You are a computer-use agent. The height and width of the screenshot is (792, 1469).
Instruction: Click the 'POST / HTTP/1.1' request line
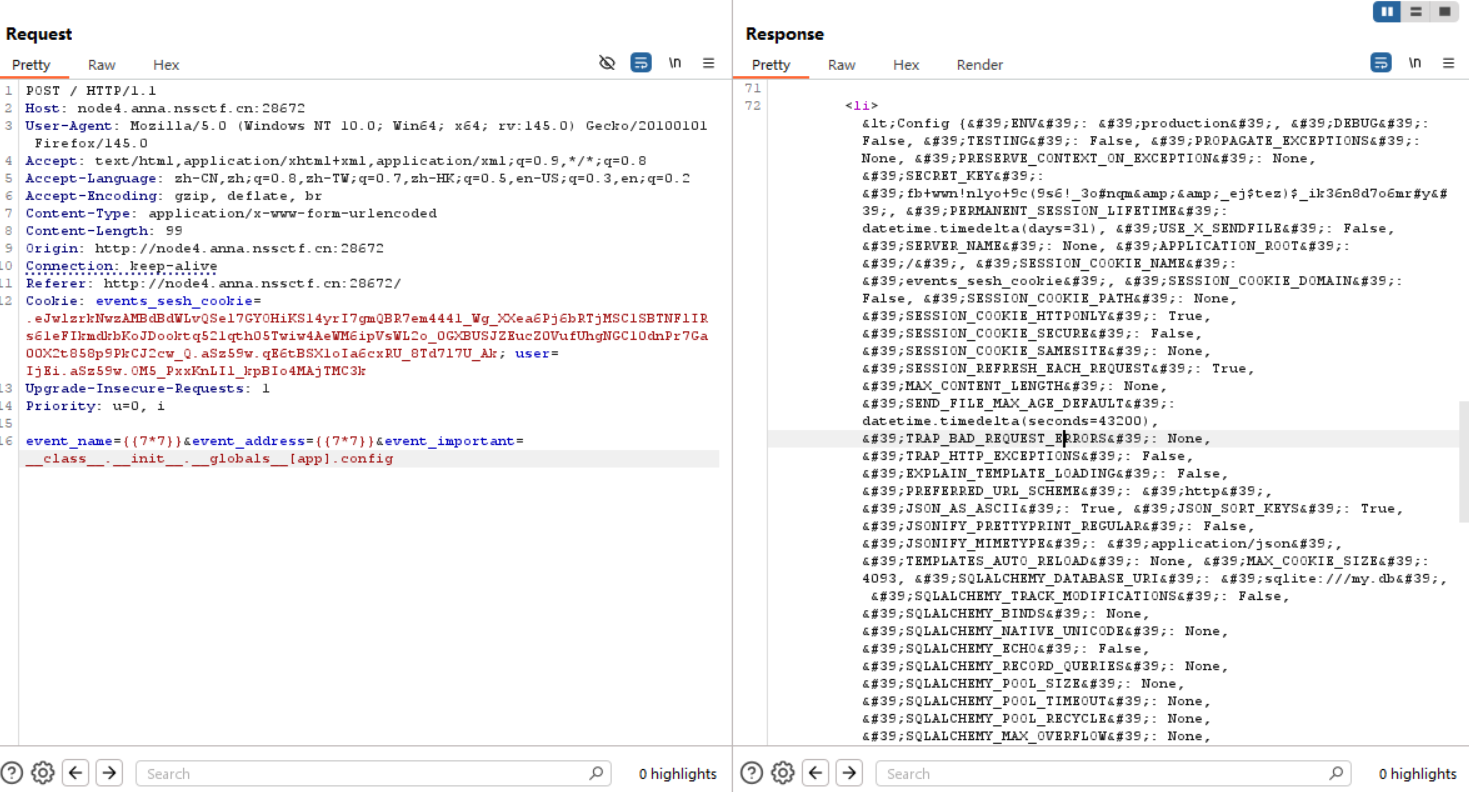pos(91,90)
